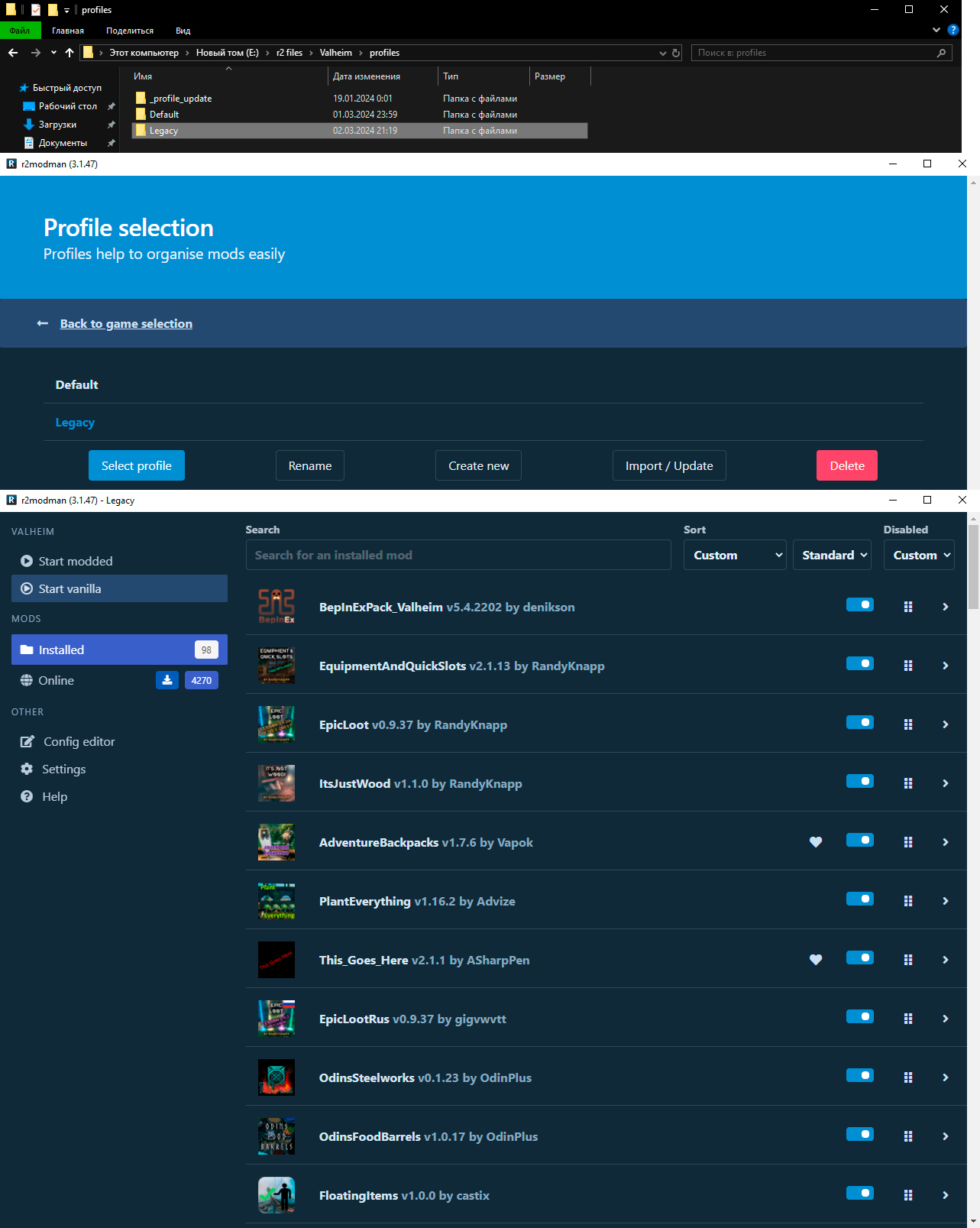The image size is (980, 1228).
Task: Expand the OdinsFoodBarrels row chevron
Action: coord(946,1136)
